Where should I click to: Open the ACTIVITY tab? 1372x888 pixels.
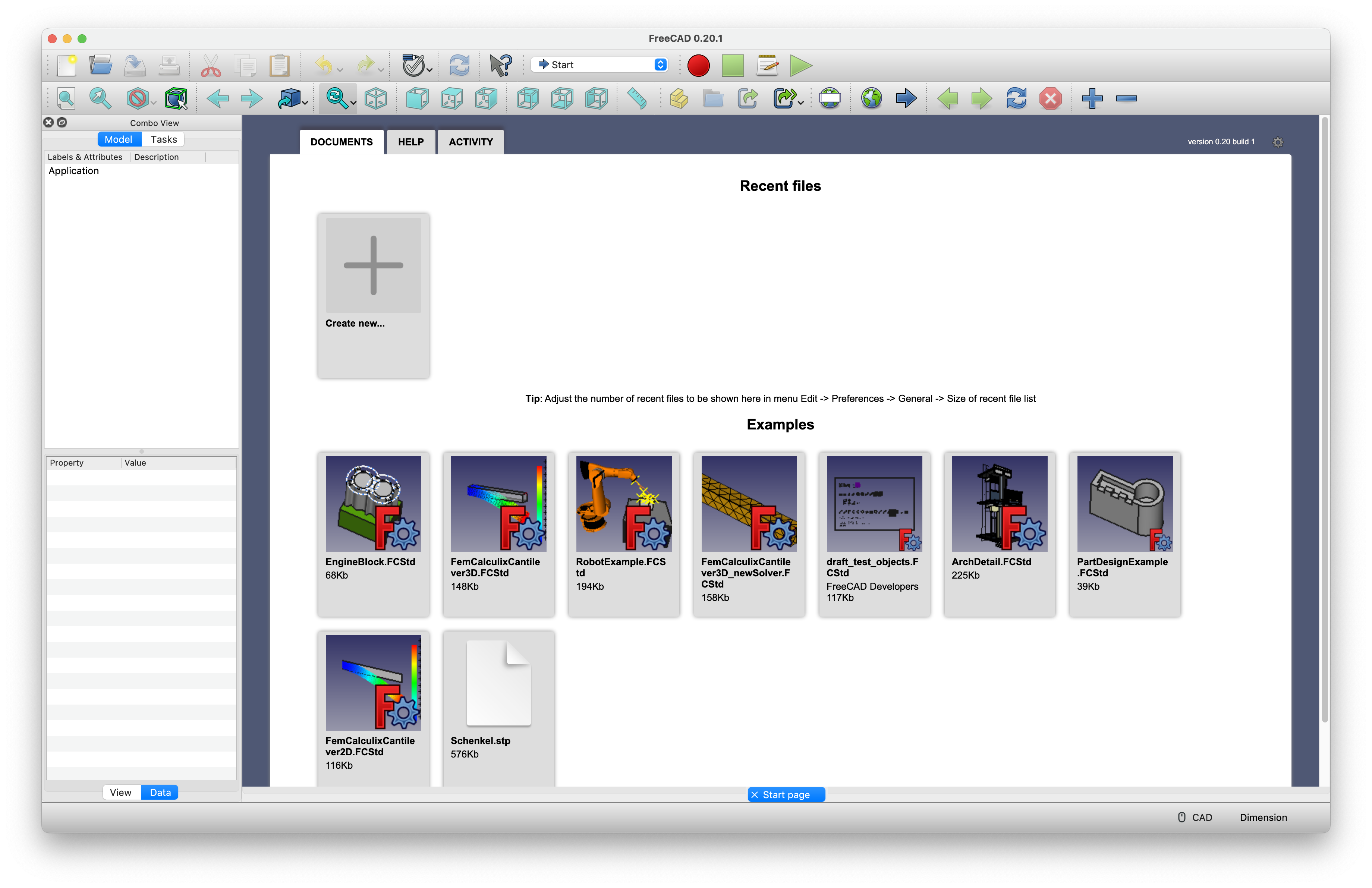tap(471, 142)
